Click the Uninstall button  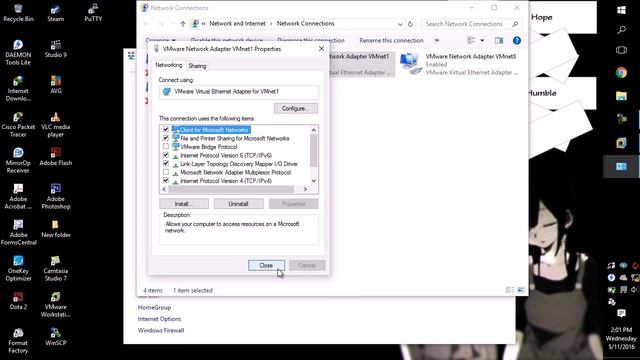click(238, 204)
